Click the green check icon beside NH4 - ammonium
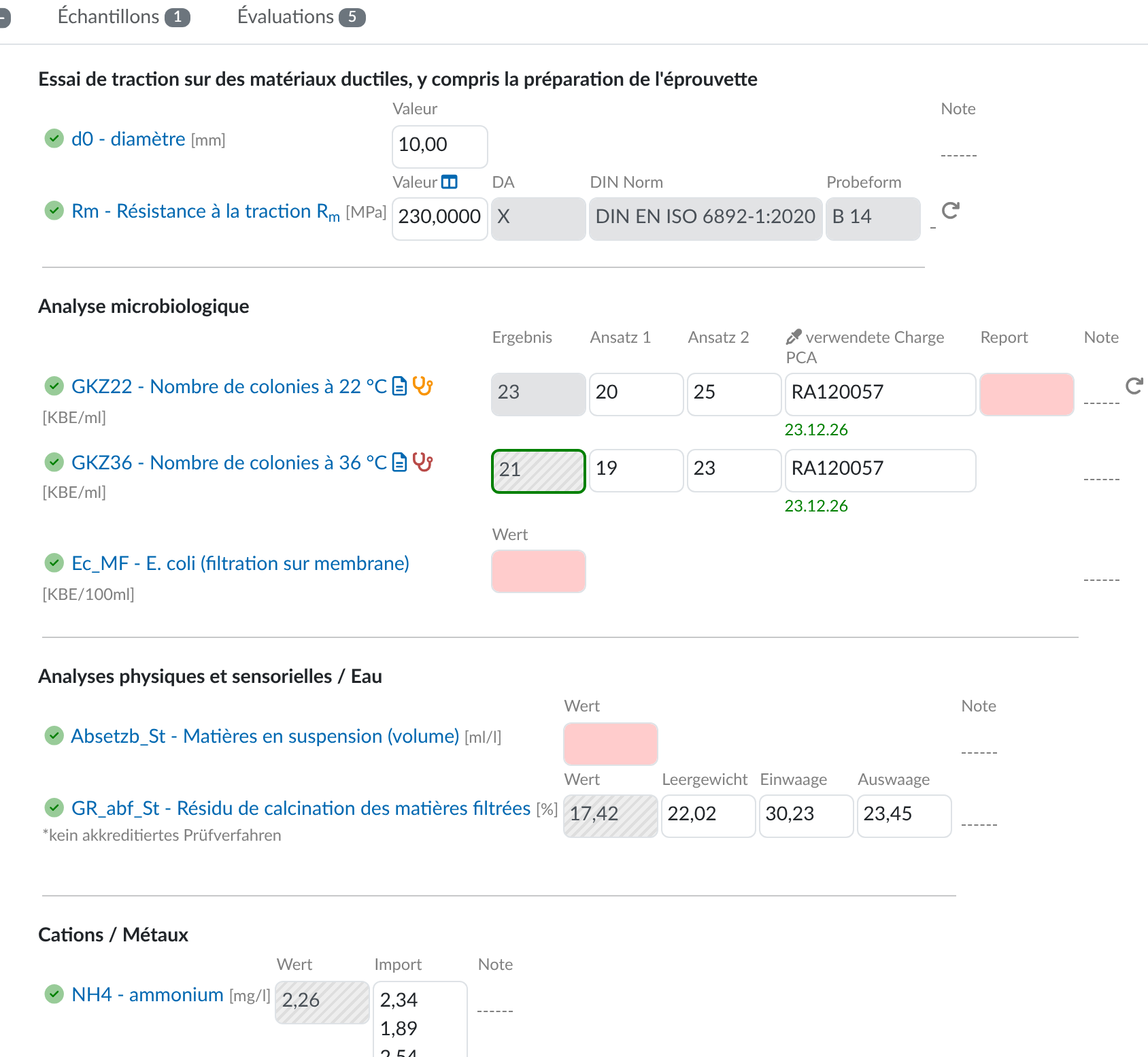This screenshot has width=1148, height=1057. pos(54,994)
